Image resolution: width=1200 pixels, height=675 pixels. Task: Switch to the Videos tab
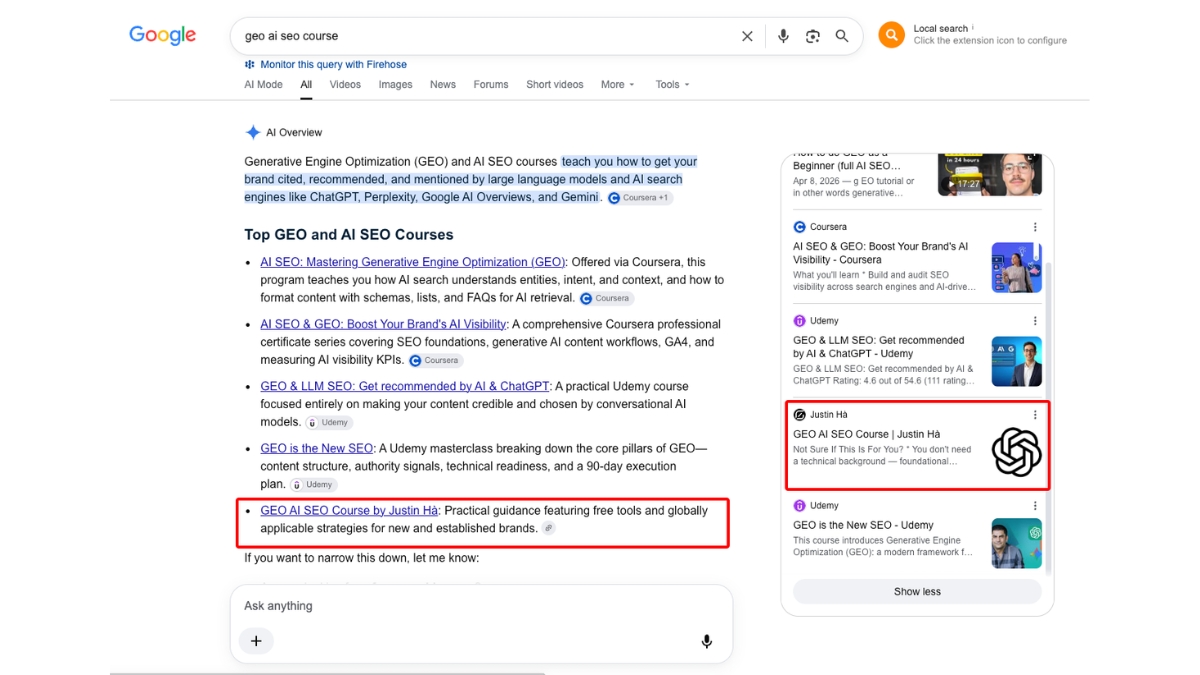pyautogui.click(x=345, y=85)
